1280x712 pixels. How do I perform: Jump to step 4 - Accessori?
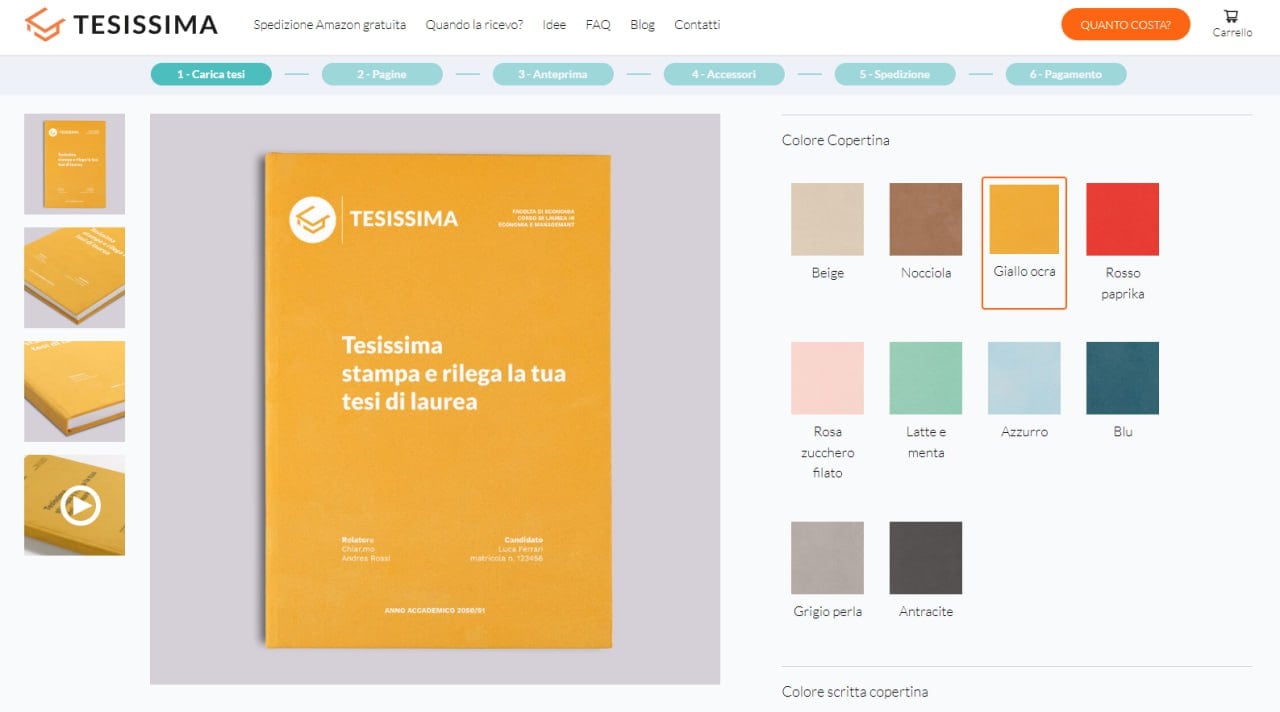(x=724, y=74)
